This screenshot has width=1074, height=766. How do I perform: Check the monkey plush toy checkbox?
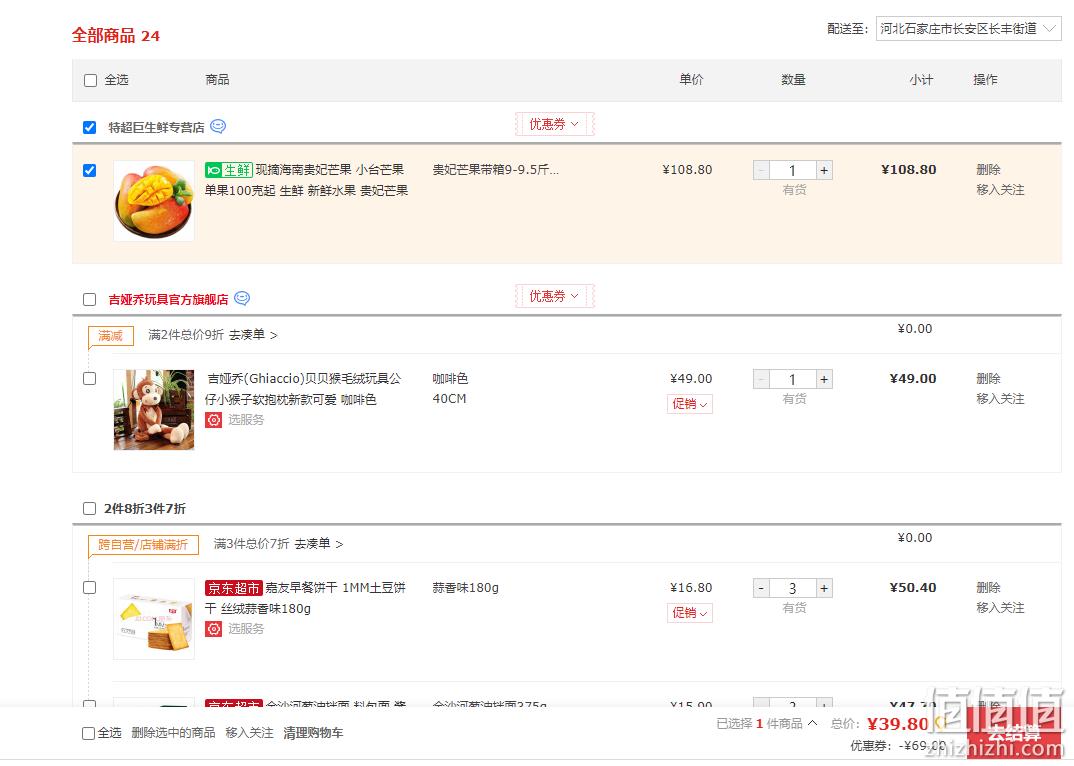[90, 379]
